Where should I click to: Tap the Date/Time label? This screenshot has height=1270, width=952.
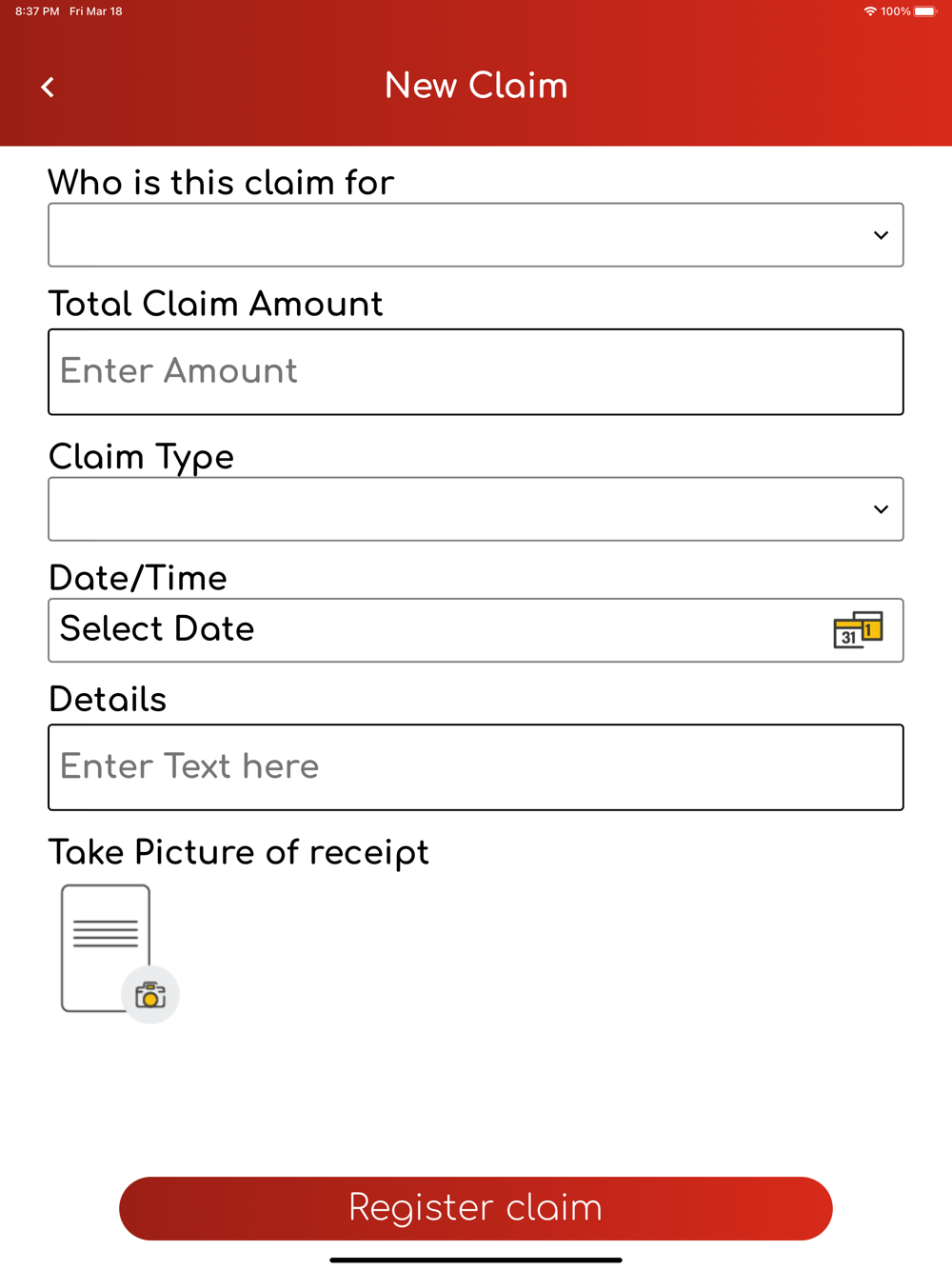[138, 578]
